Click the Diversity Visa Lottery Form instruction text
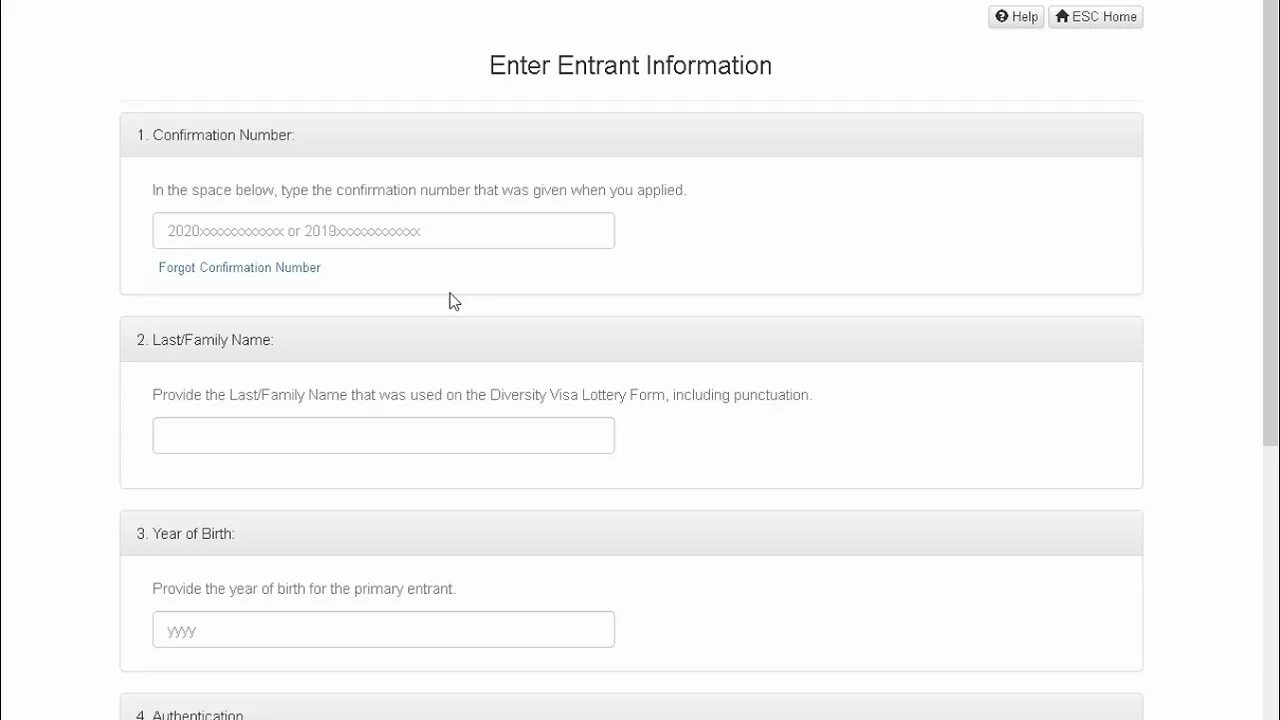Screen dimensions: 1280x720 [482, 395]
